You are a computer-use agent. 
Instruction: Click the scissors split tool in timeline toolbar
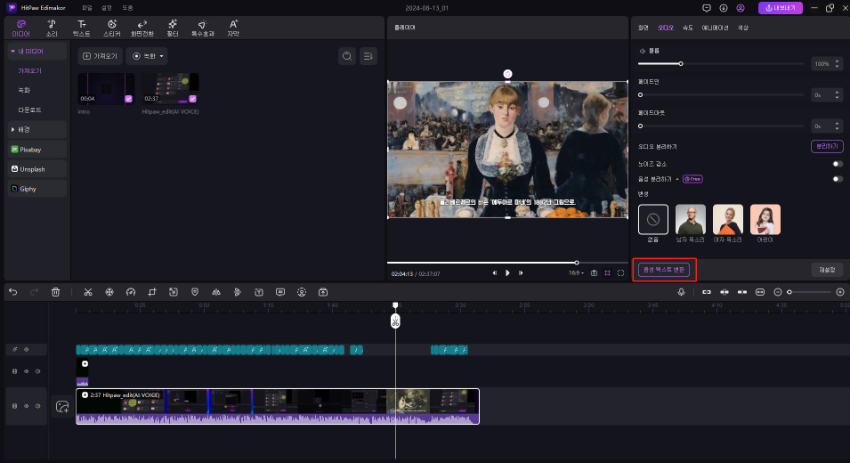click(x=88, y=292)
